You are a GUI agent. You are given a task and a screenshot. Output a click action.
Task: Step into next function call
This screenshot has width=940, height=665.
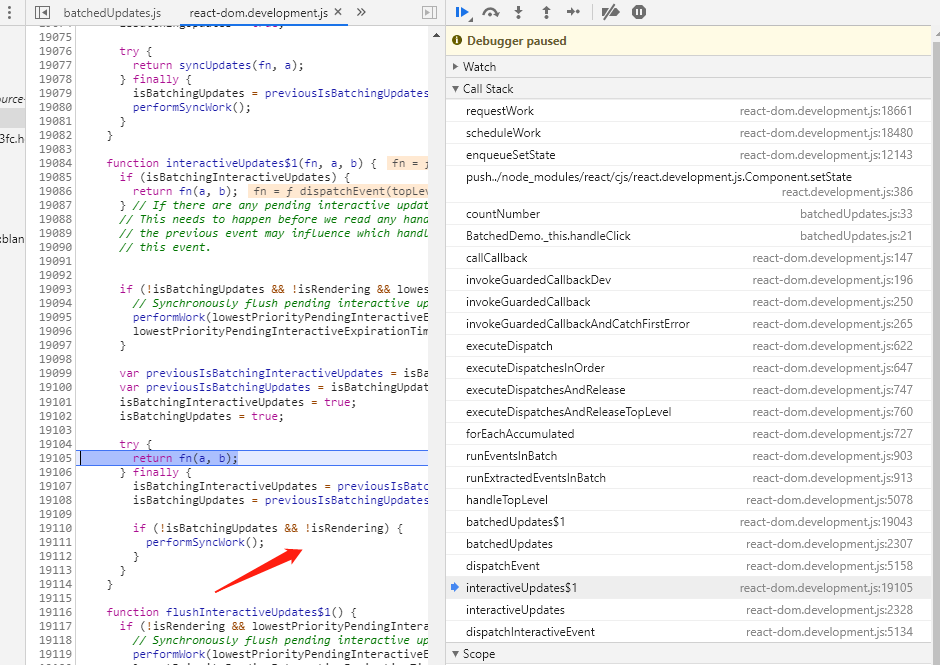coord(518,12)
